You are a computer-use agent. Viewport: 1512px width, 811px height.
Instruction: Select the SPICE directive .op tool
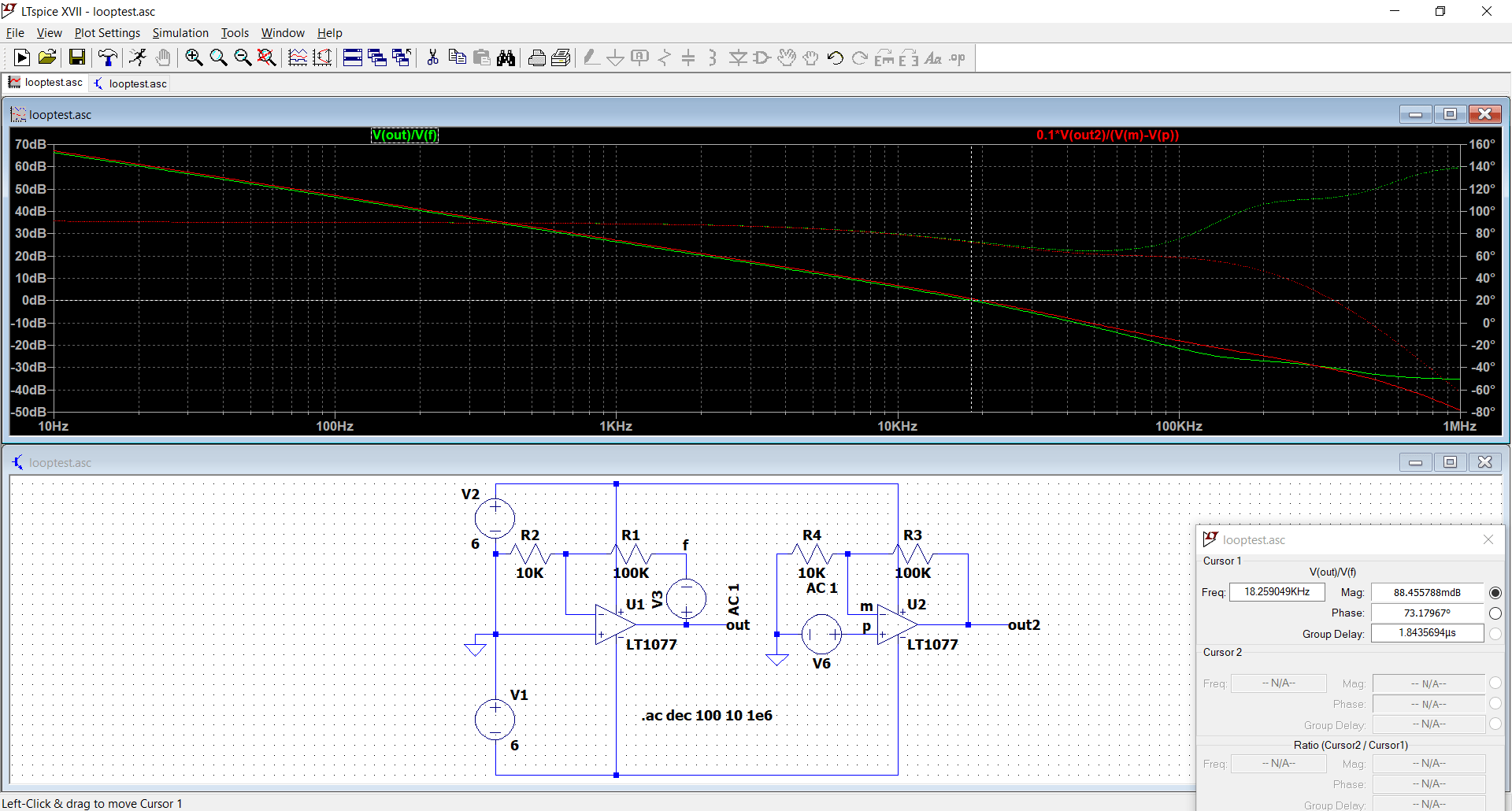click(958, 57)
